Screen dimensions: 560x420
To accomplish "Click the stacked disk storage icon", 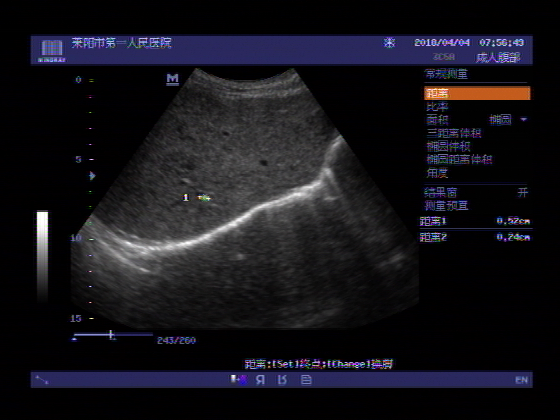I will pyautogui.click(x=306, y=380).
